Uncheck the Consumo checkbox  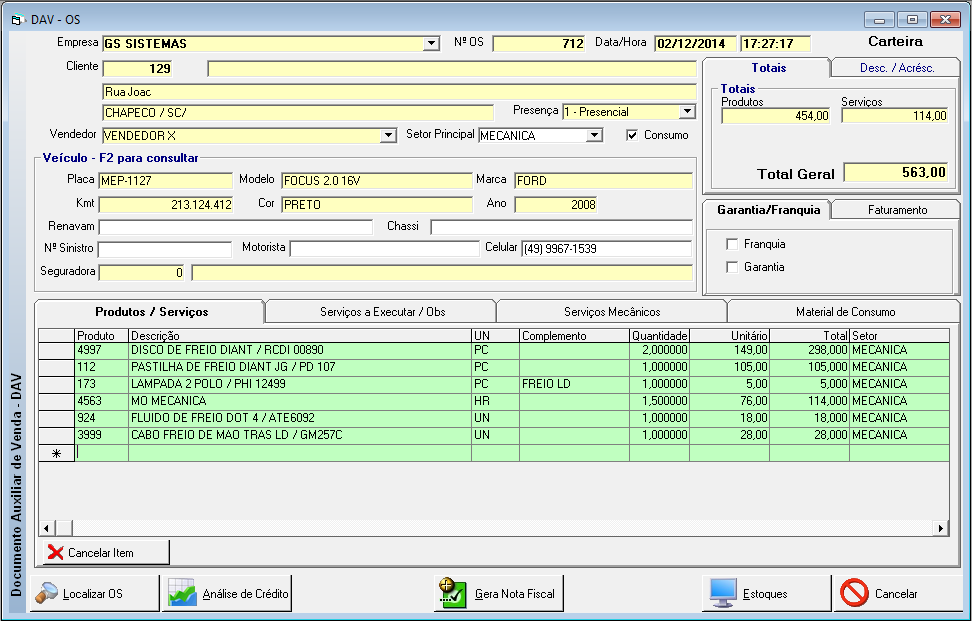tap(632, 135)
